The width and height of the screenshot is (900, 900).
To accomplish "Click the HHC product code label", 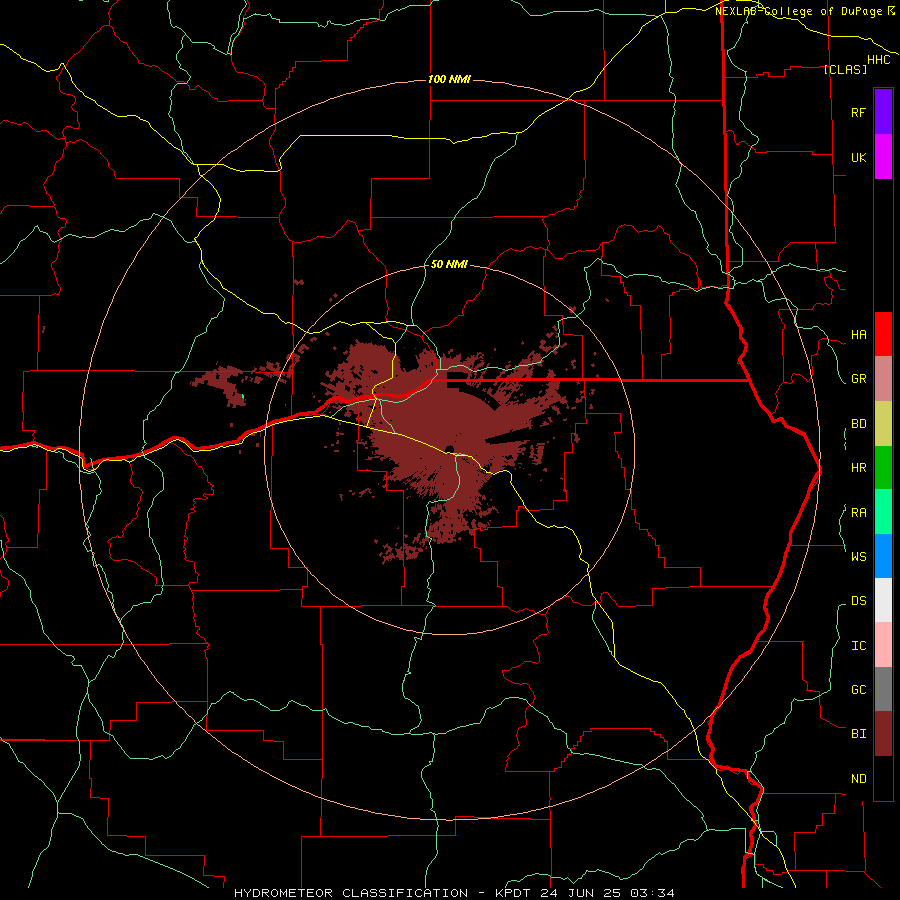I will tap(879, 60).
